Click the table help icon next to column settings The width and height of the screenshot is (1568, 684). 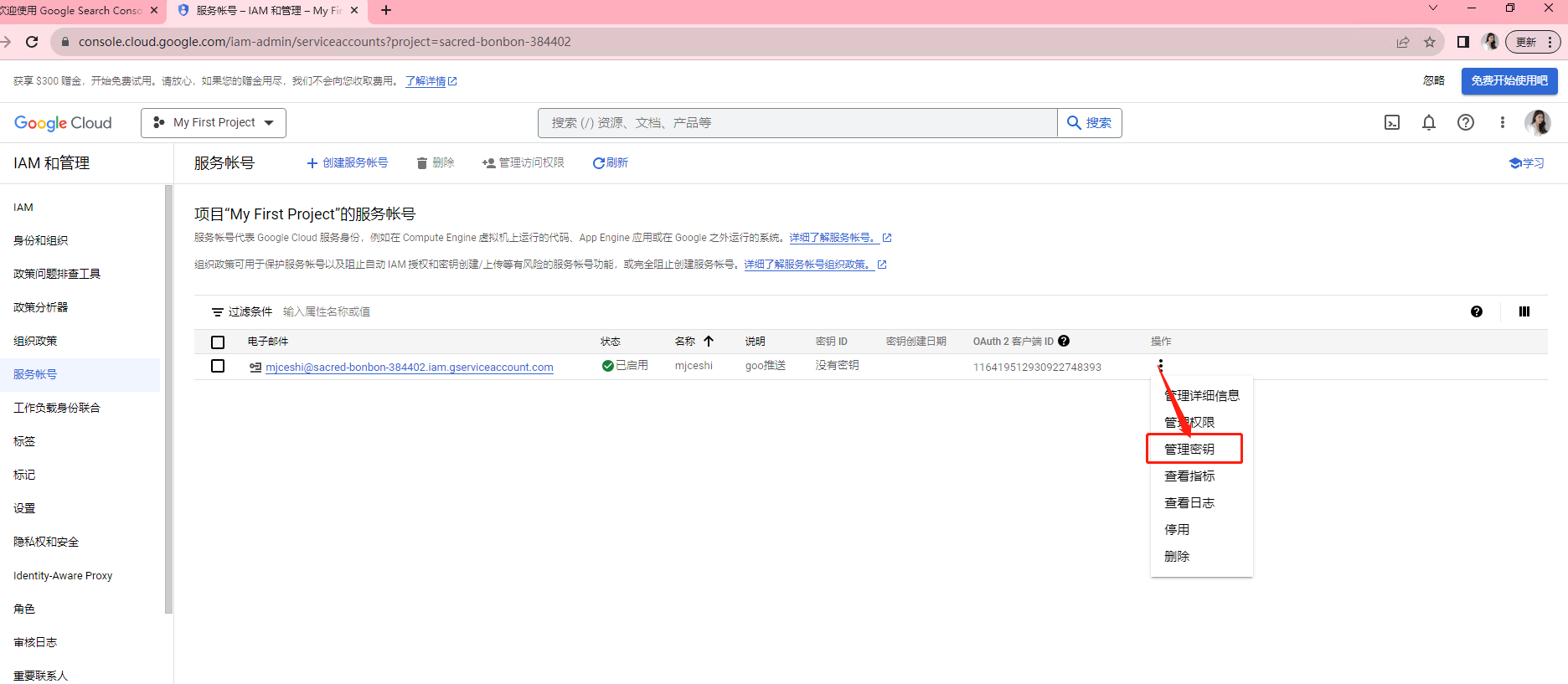(x=1477, y=311)
